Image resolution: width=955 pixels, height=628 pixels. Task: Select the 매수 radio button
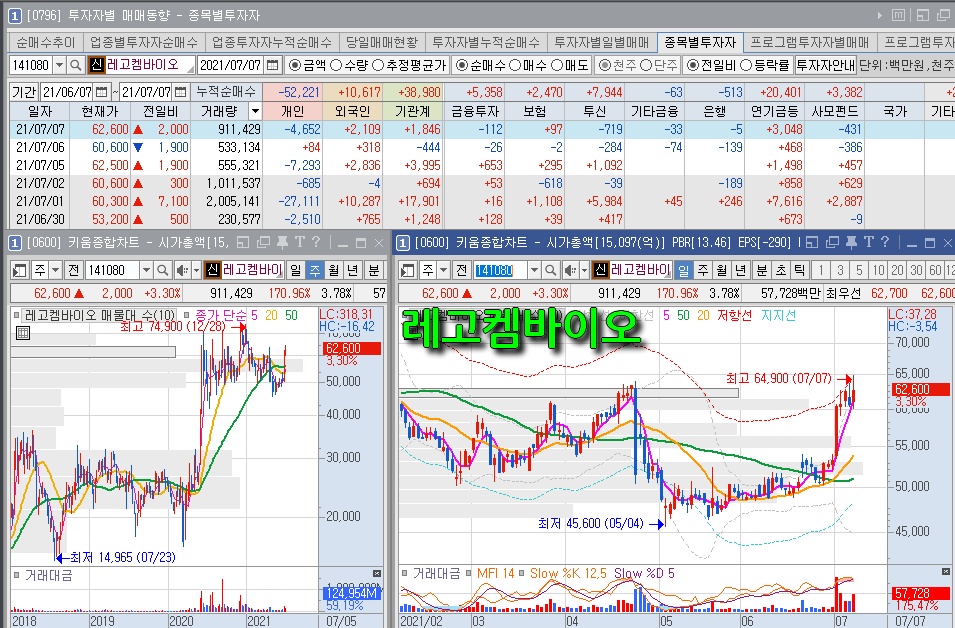pos(515,65)
